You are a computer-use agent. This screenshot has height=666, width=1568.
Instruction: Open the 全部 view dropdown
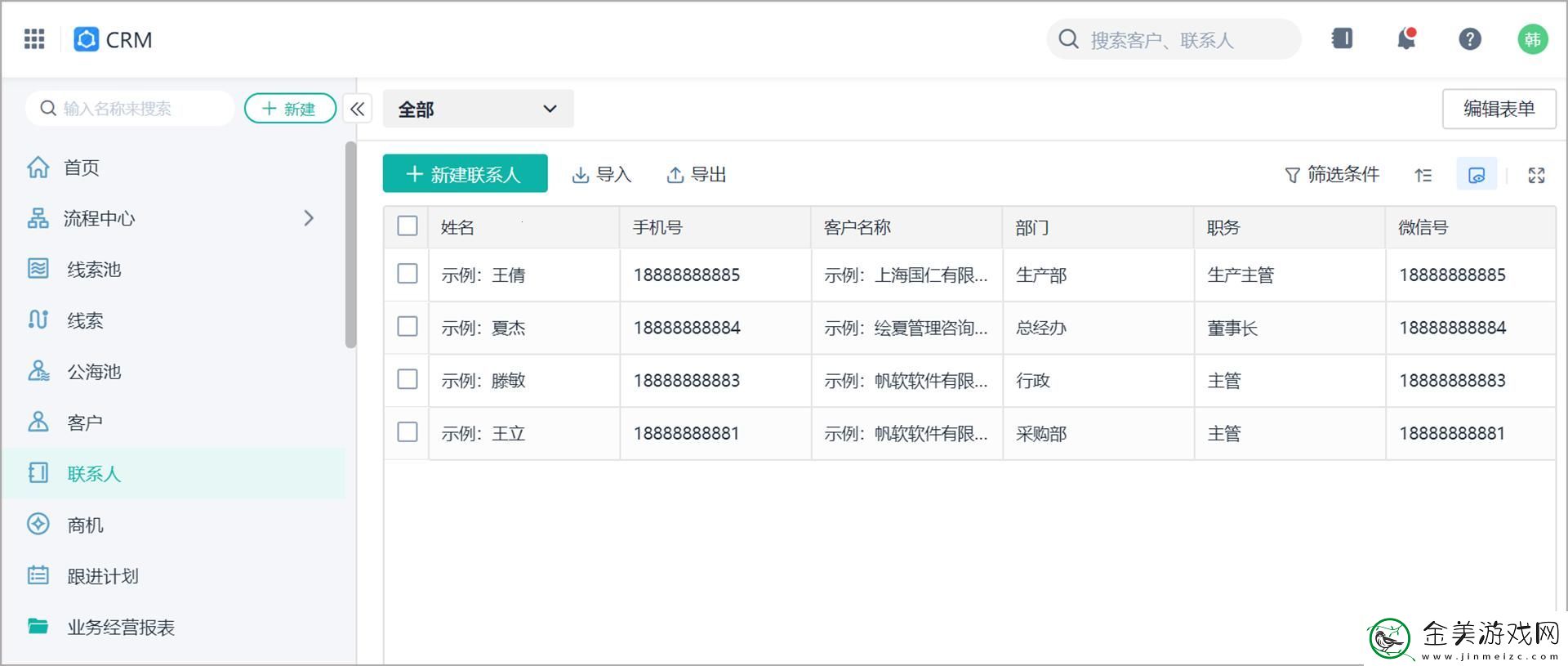tap(478, 109)
